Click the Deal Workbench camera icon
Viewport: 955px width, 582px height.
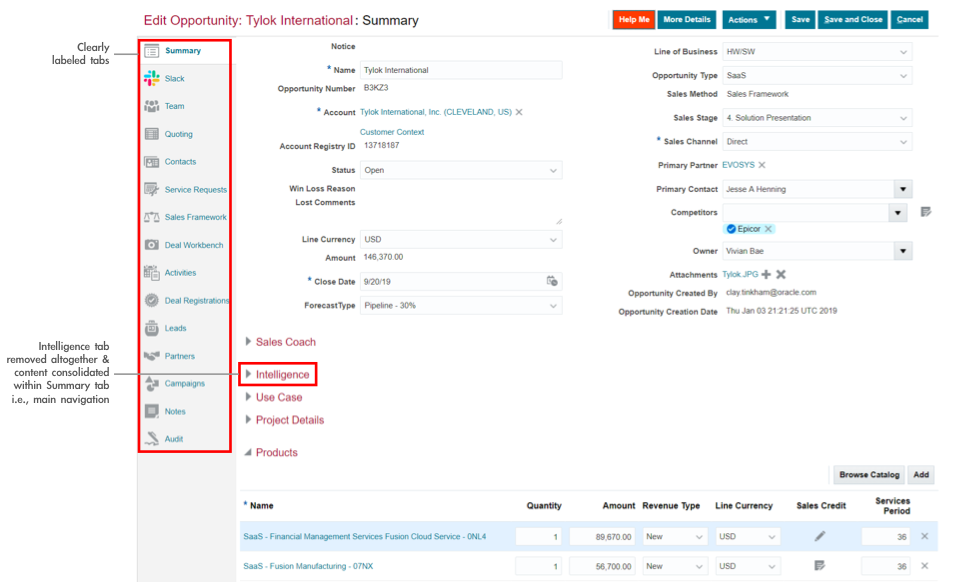[x=152, y=245]
